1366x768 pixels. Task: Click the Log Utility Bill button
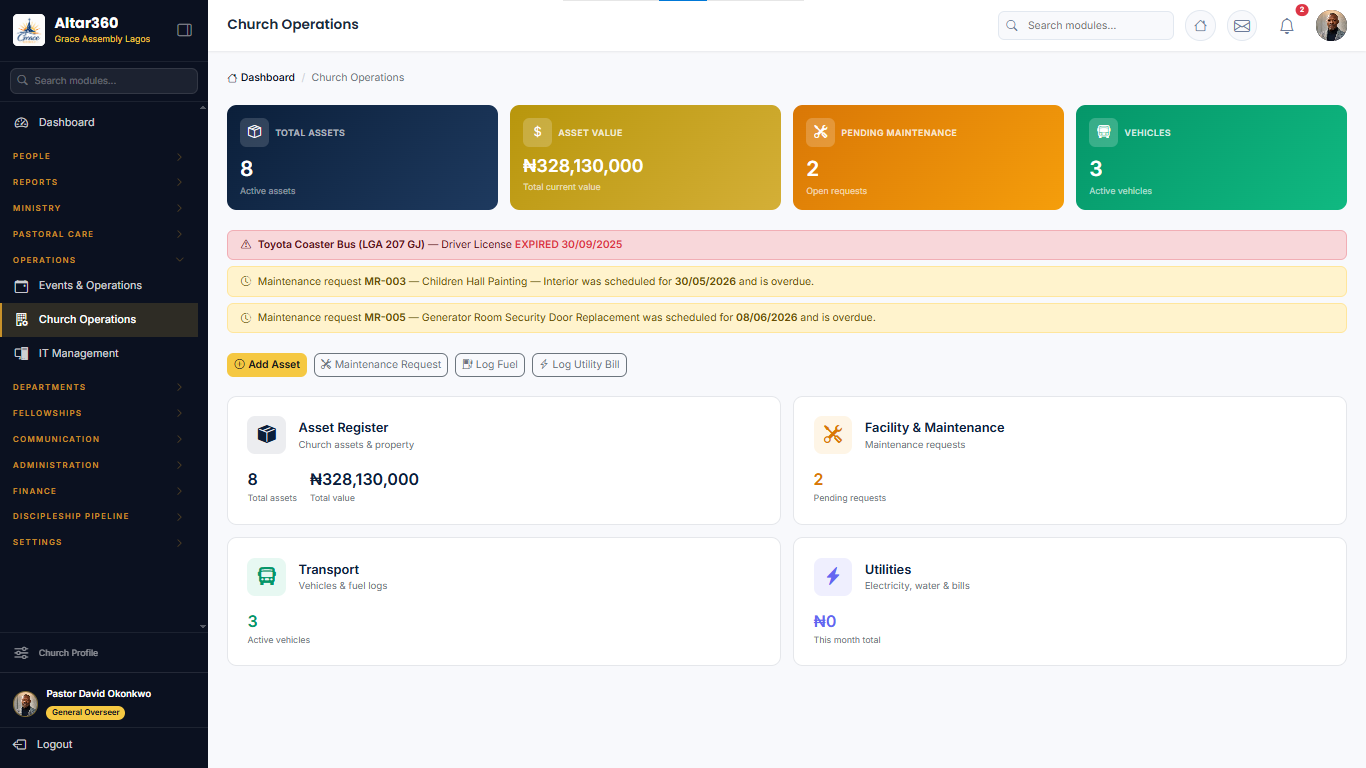coord(579,365)
